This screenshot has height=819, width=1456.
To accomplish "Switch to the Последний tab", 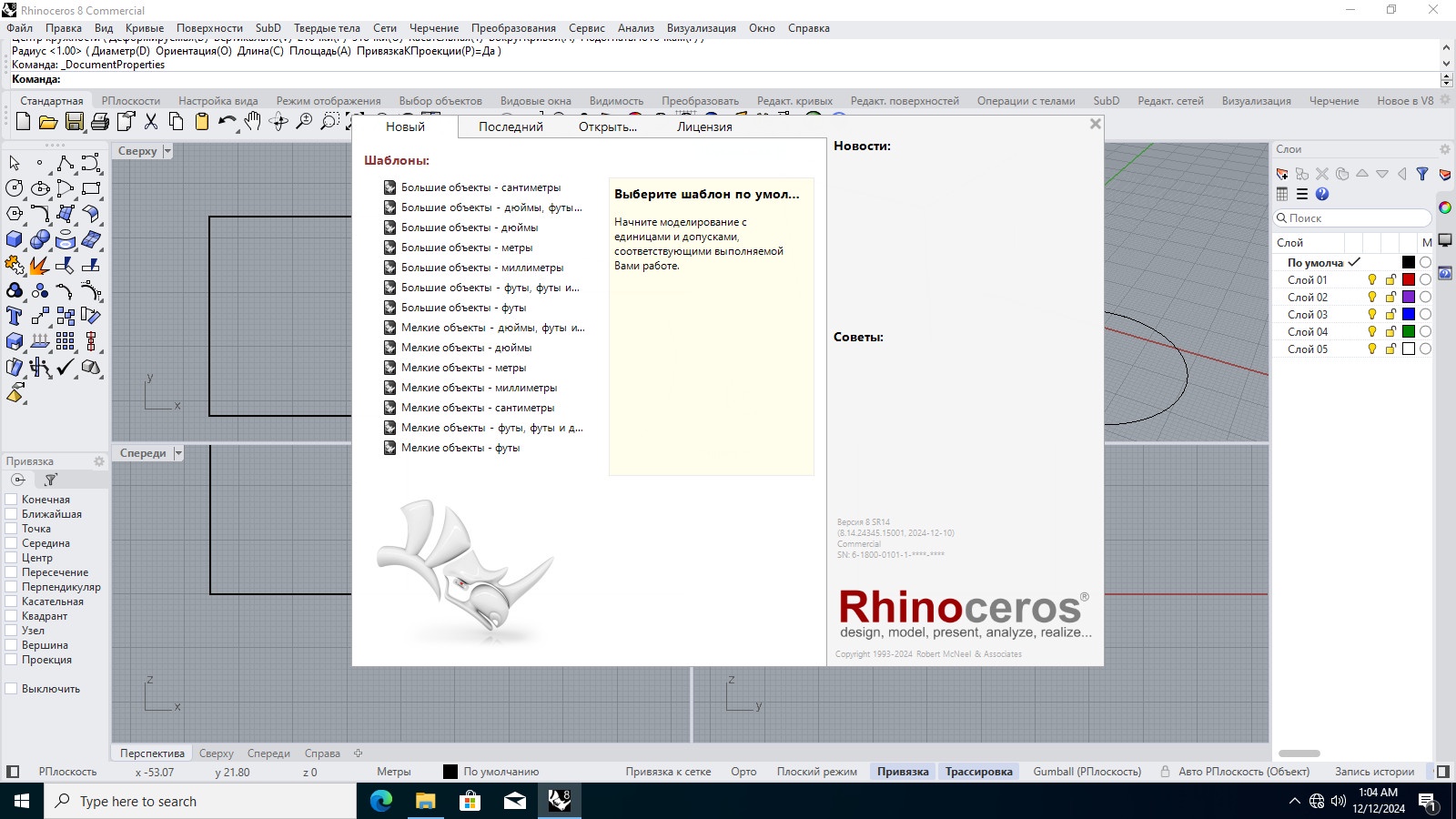I will tap(511, 127).
